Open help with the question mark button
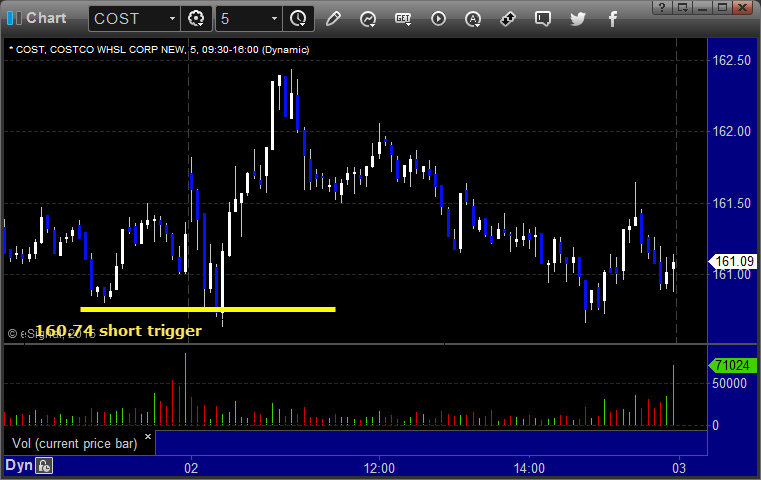 (x=662, y=7)
